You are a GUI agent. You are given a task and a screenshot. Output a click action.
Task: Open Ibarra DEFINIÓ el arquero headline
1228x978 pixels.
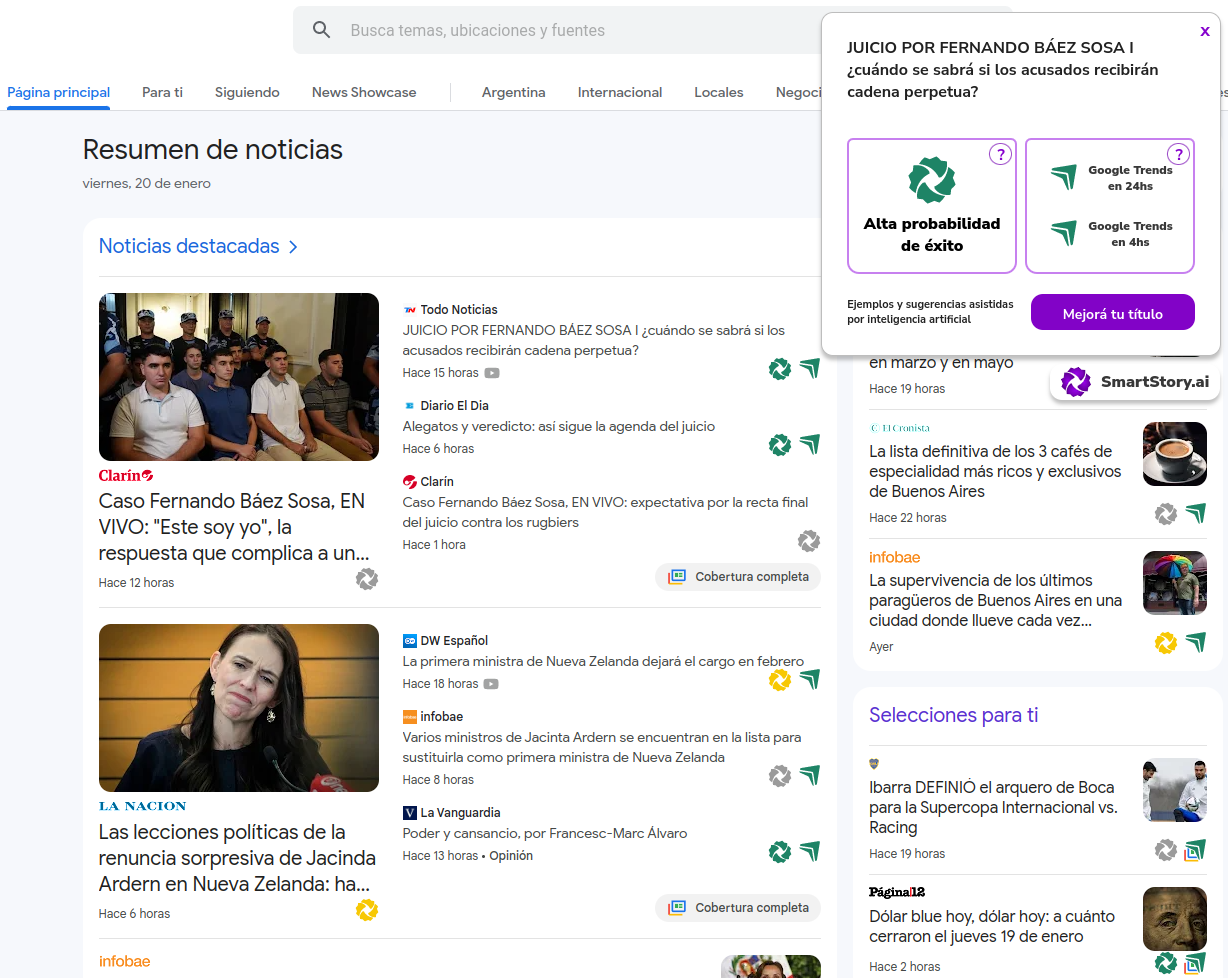coord(992,807)
